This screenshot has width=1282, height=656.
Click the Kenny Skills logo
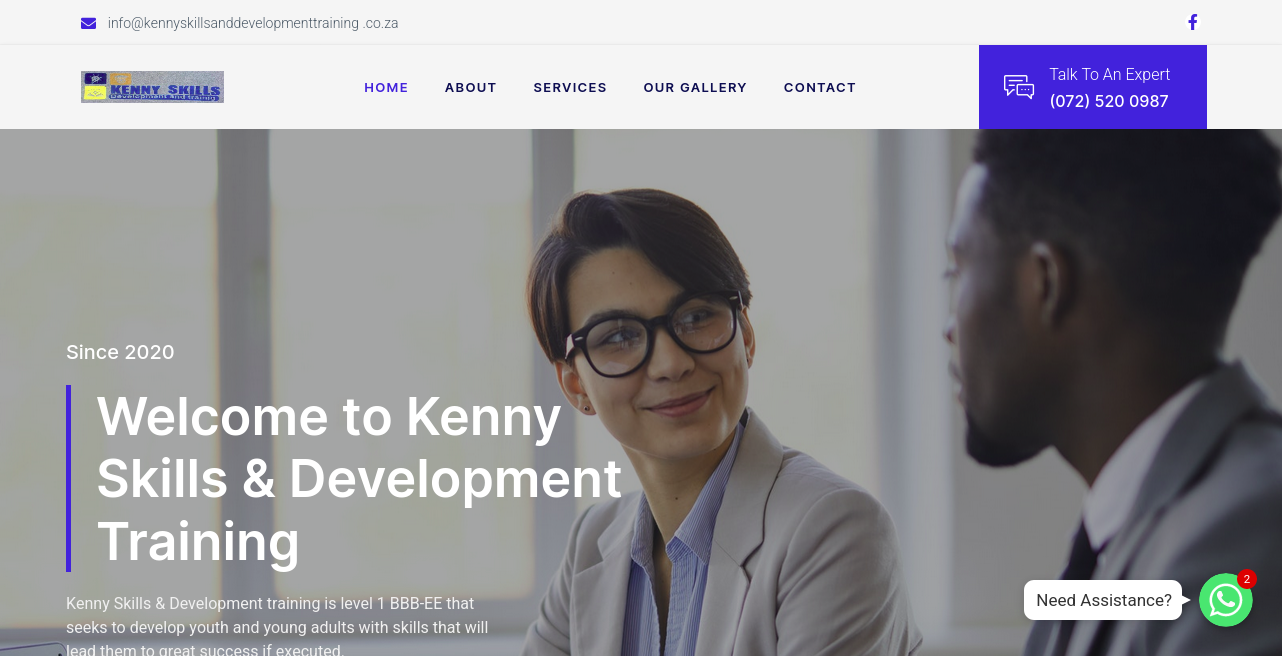click(x=152, y=87)
